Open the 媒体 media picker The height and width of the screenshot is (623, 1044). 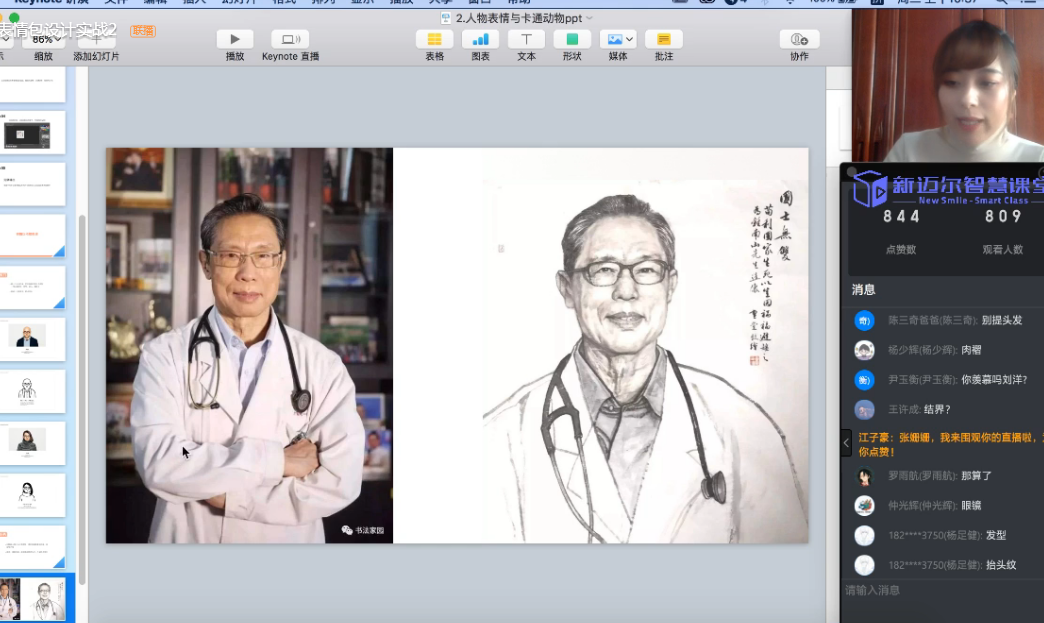coord(618,39)
